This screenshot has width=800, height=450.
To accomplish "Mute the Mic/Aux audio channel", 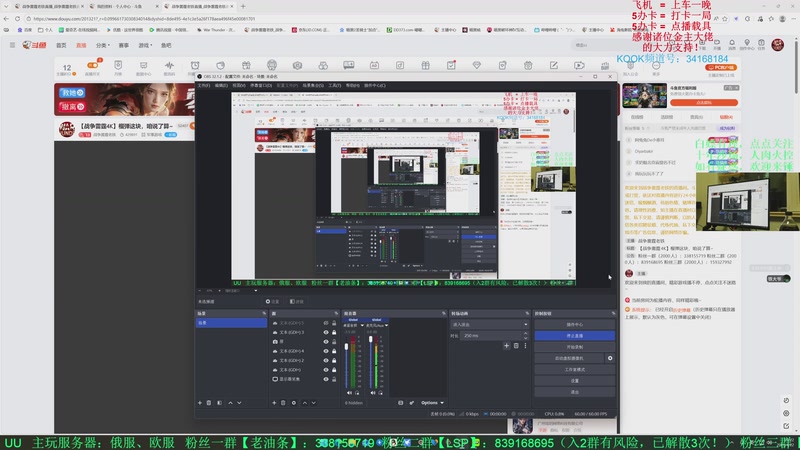I will 373,393.
